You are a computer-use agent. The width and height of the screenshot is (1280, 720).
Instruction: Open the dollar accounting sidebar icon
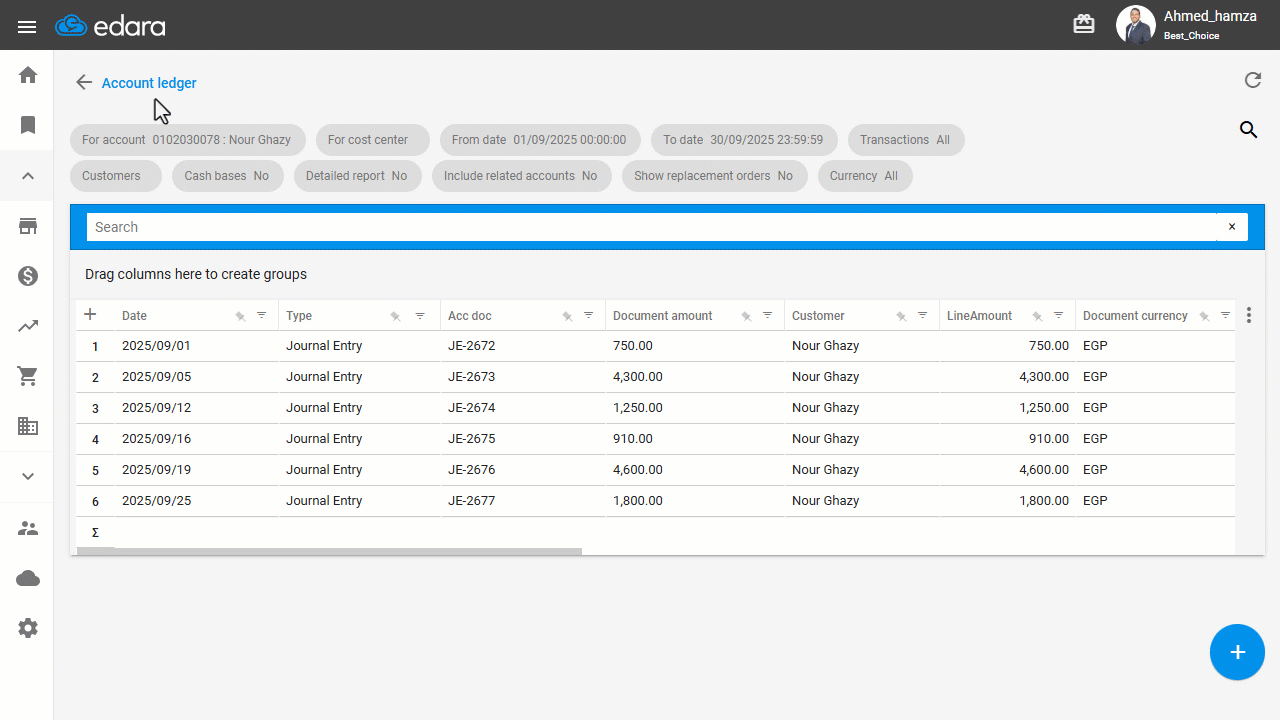tap(28, 276)
